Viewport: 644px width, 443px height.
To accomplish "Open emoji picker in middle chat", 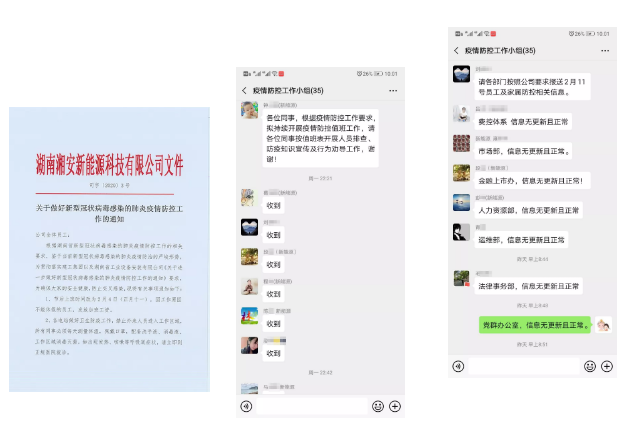I will coord(377,406).
